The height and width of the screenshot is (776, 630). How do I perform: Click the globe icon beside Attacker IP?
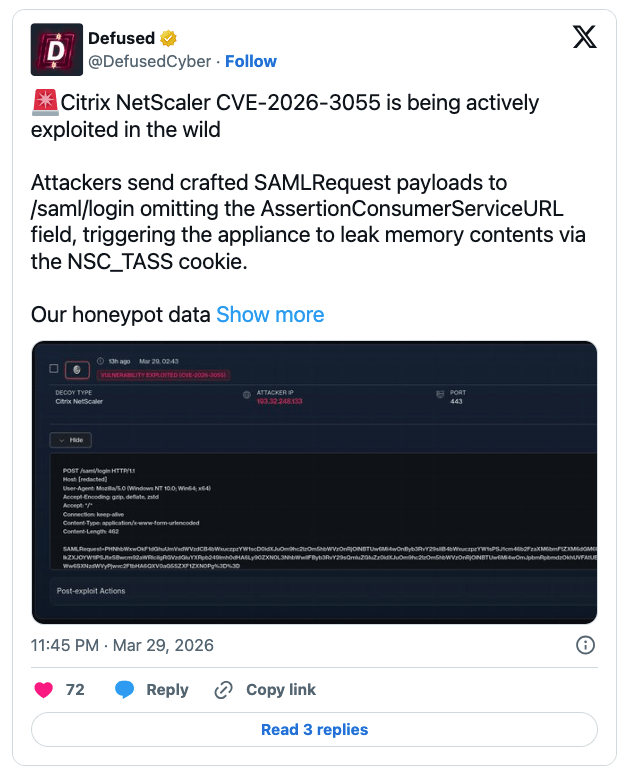[x=247, y=395]
